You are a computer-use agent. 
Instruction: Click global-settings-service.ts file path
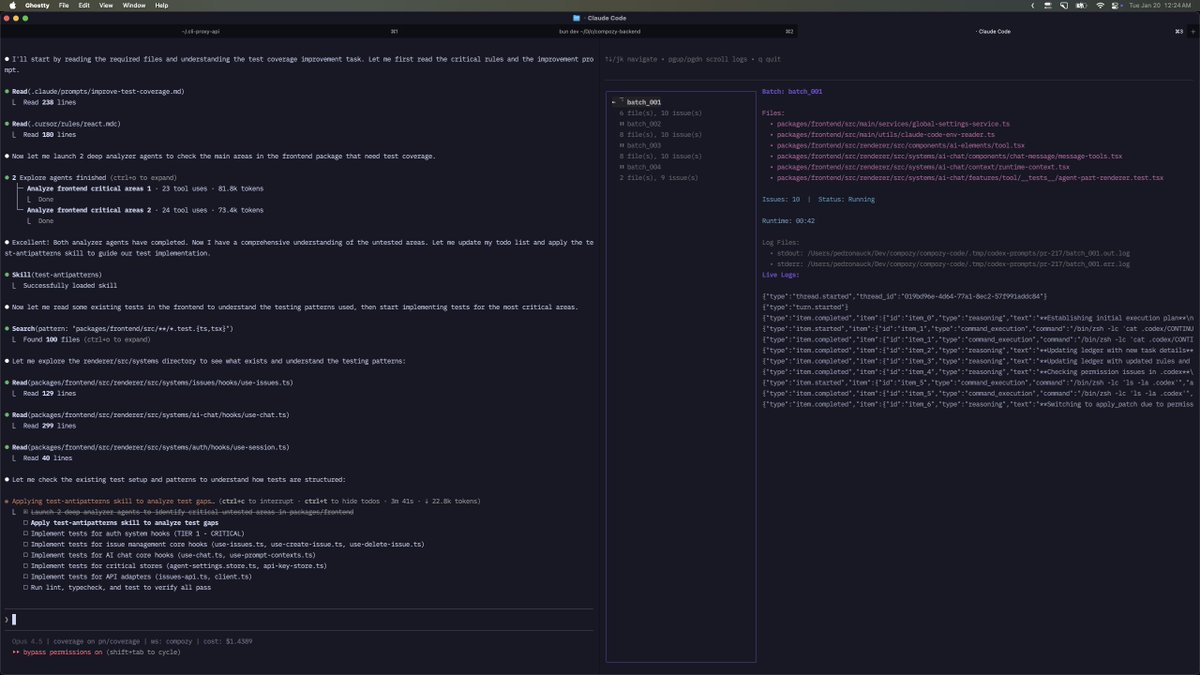tap(893, 123)
